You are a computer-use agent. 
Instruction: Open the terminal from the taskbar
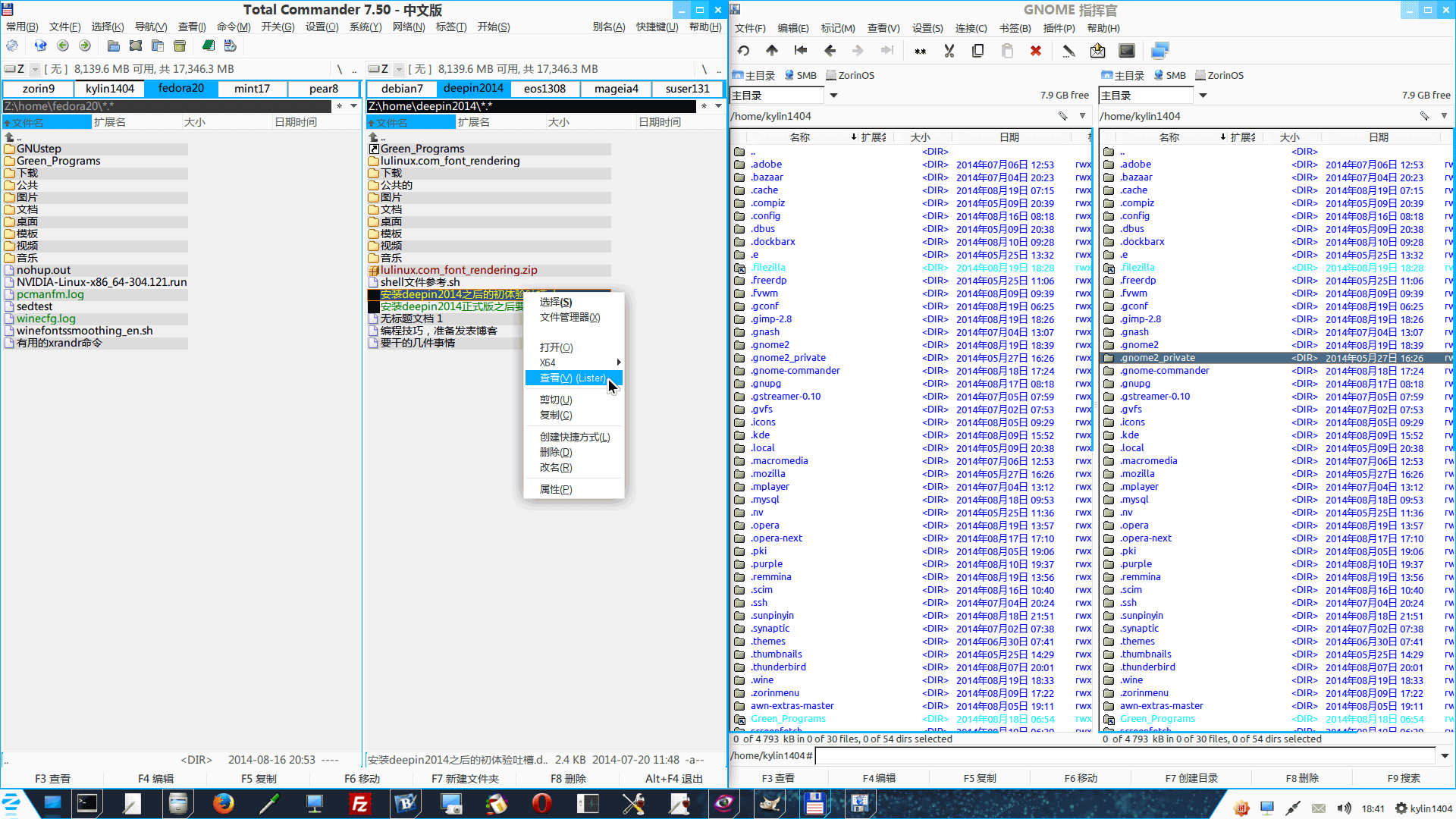[x=86, y=804]
